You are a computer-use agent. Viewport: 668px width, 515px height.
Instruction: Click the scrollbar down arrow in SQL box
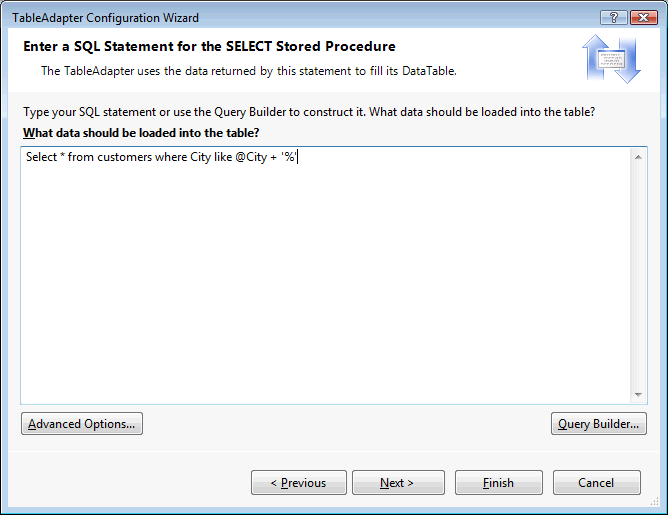tap(637, 394)
